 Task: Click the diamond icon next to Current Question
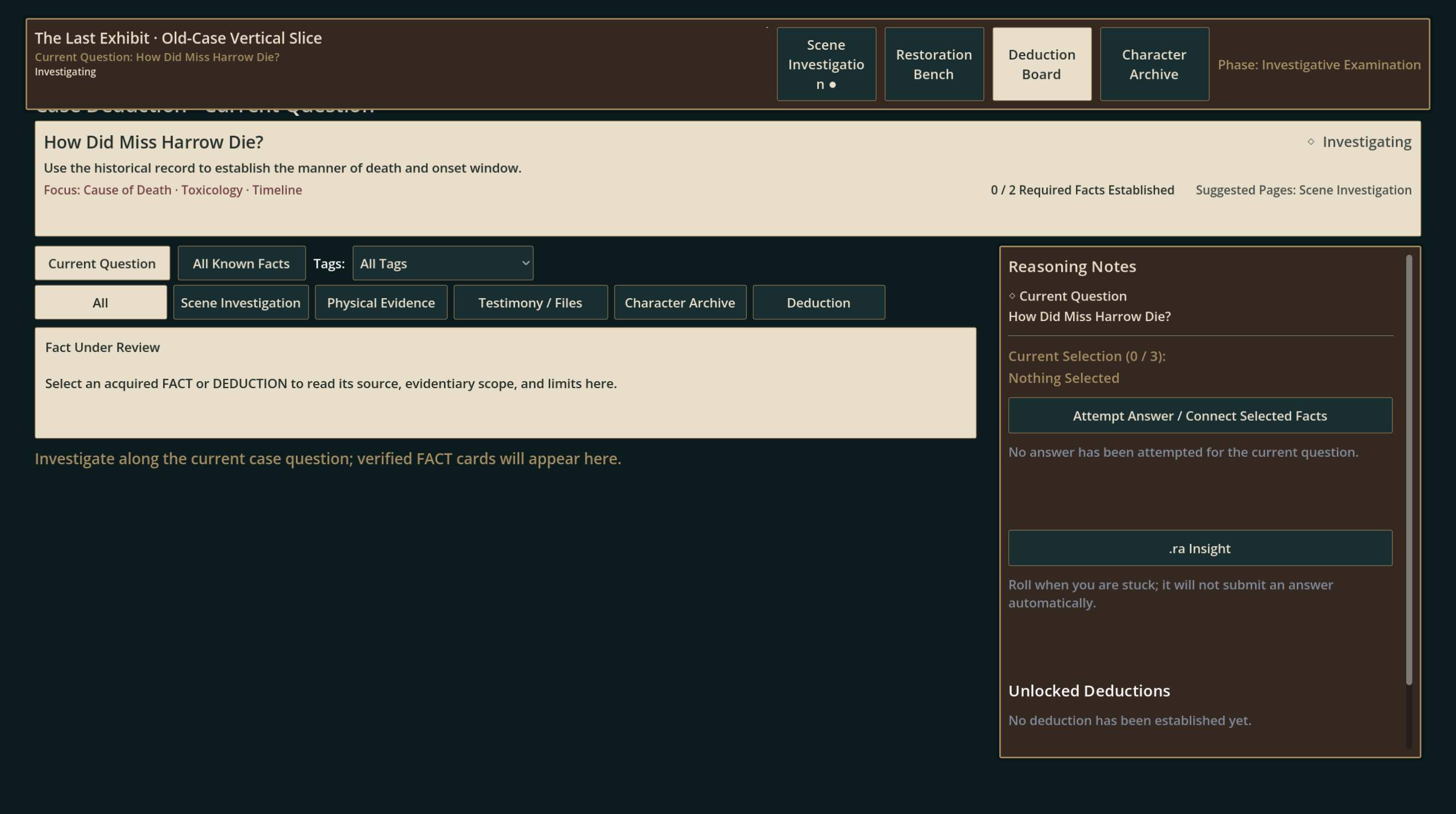[1012, 296]
